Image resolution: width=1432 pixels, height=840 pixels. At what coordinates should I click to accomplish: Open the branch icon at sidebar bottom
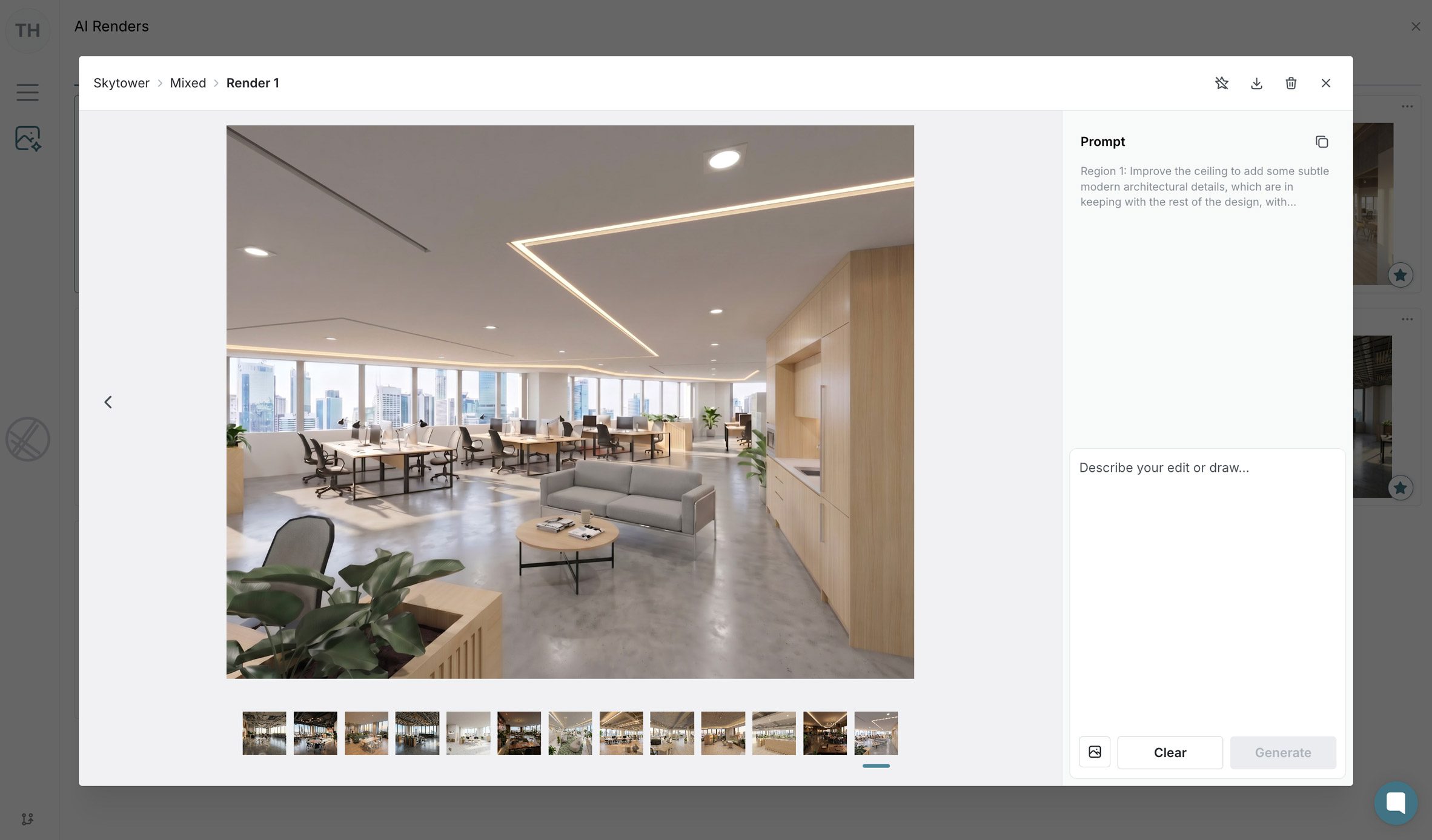coord(27,819)
